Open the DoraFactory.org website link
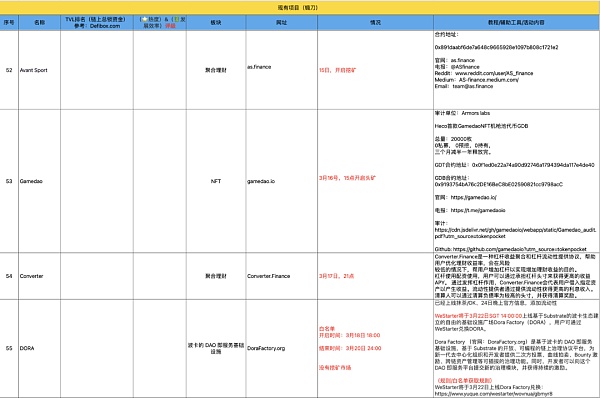This screenshot has height=398, width=600. pyautogui.click(x=266, y=348)
